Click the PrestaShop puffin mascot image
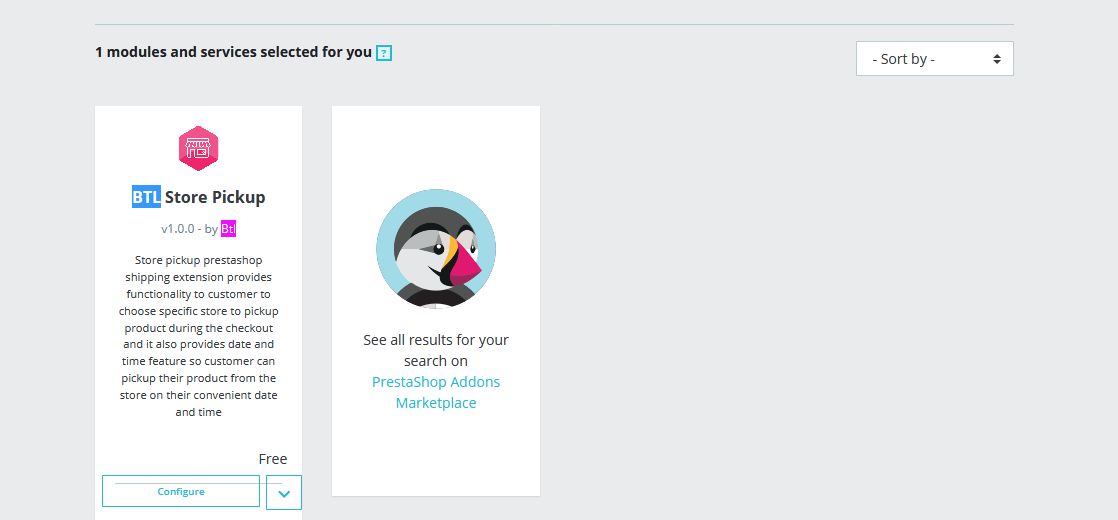Screen dimensions: 1118x520 tap(436, 248)
